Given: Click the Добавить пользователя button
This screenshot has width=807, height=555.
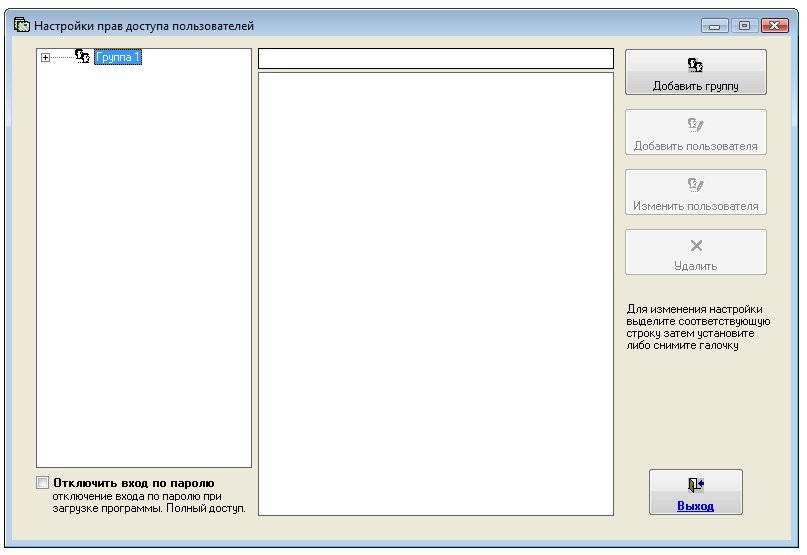Looking at the screenshot, I should [x=695, y=132].
